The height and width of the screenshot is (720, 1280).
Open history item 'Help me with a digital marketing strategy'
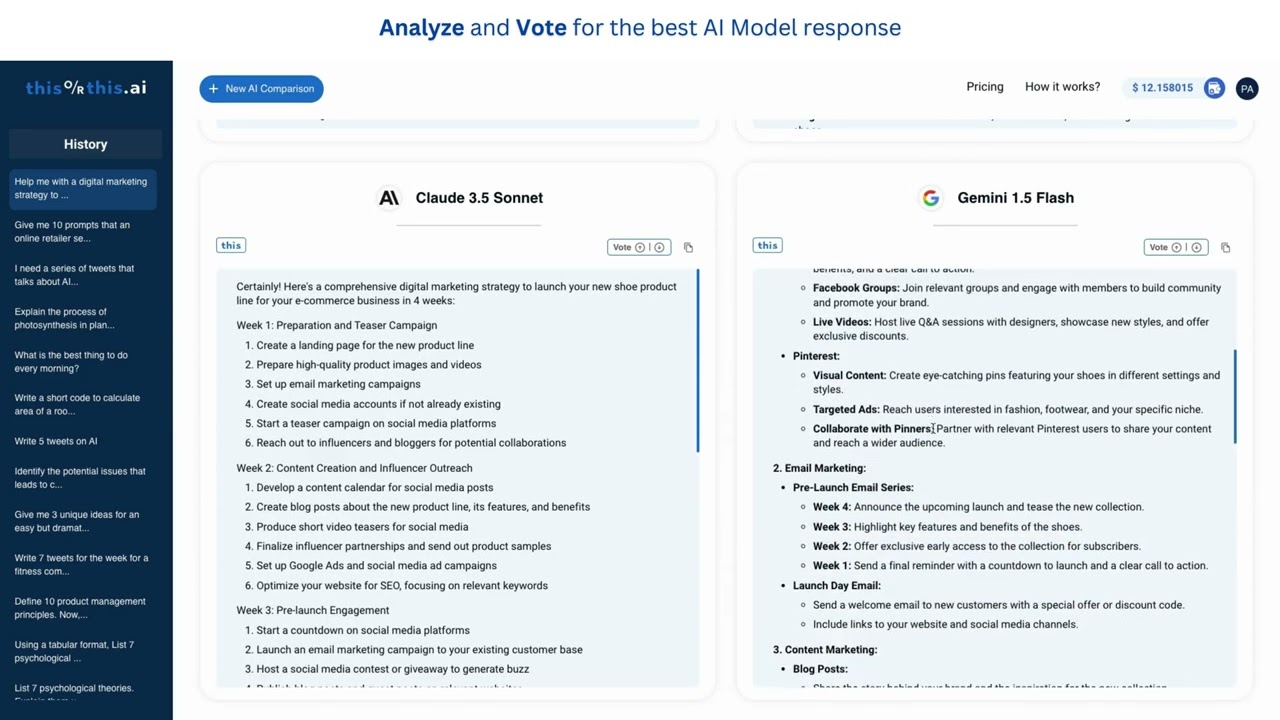[x=84, y=188]
